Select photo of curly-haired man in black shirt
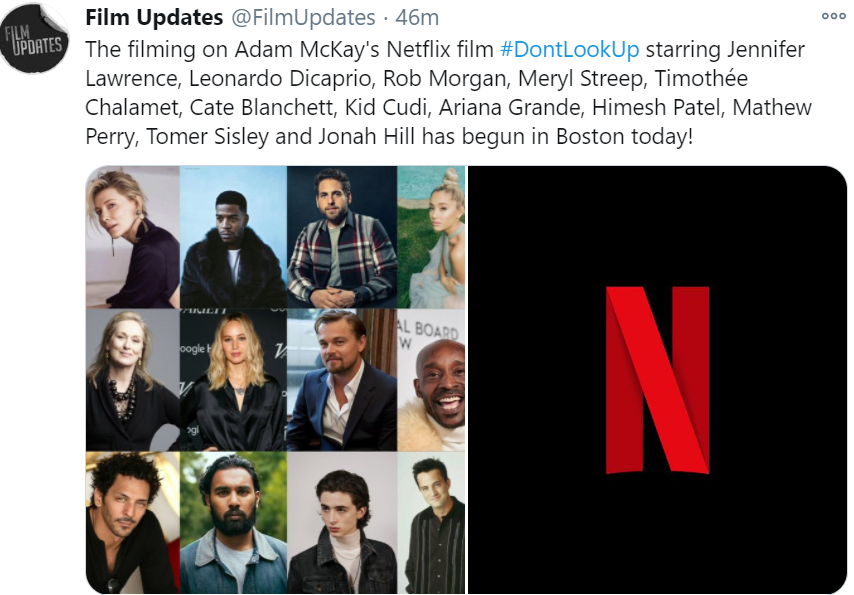 click(133, 523)
